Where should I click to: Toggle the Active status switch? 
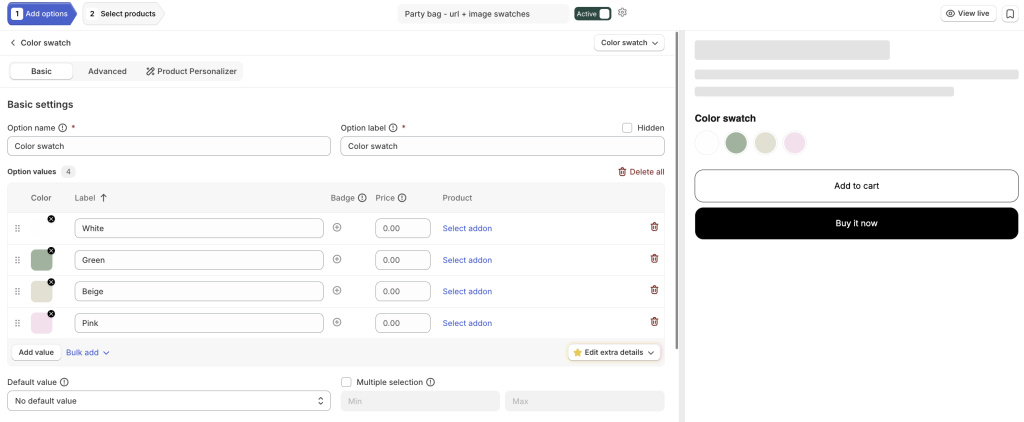pos(593,13)
